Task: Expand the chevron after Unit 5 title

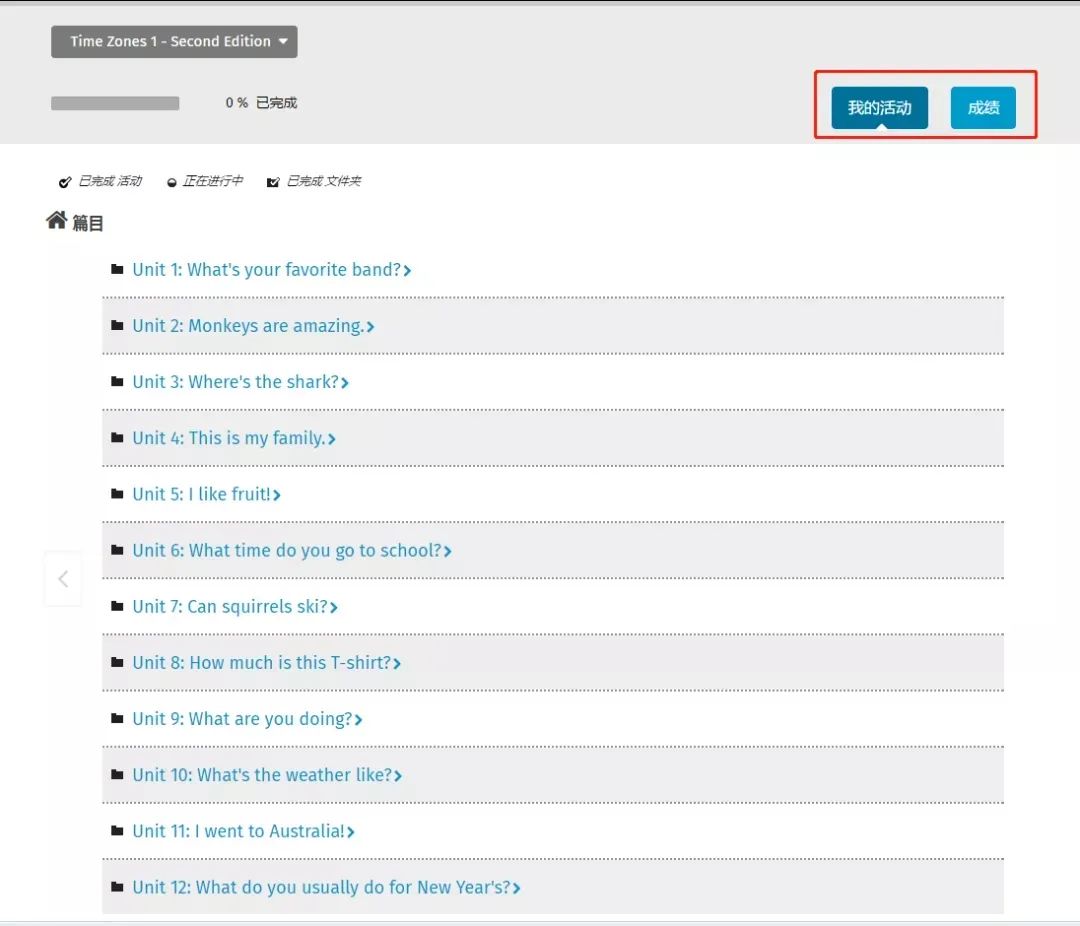Action: click(x=276, y=495)
